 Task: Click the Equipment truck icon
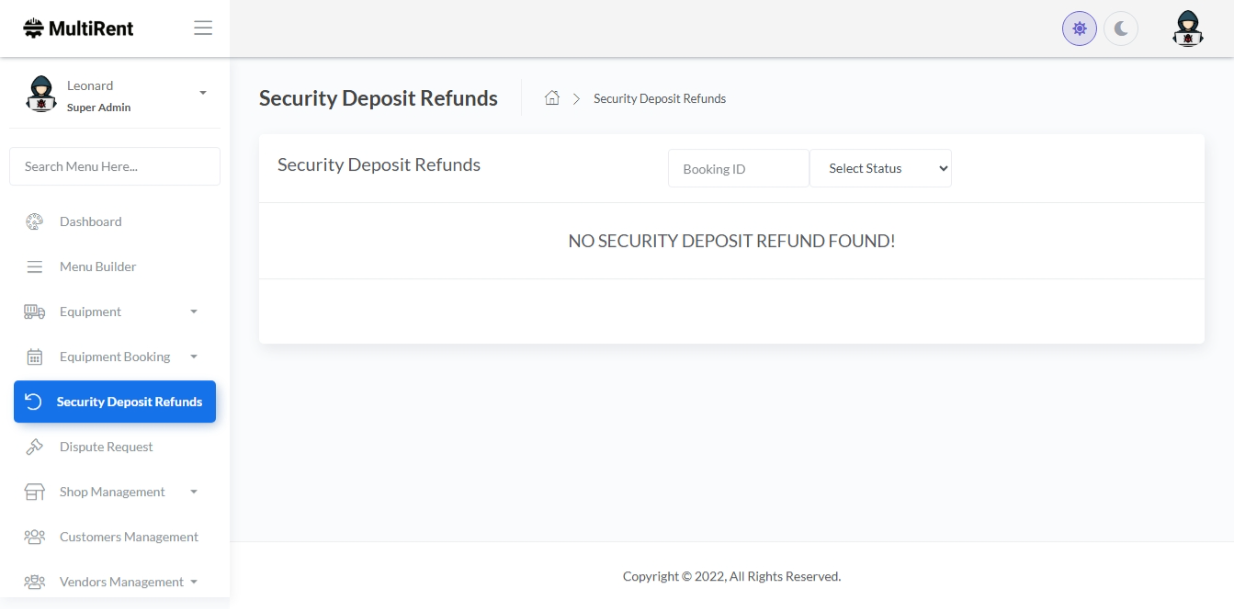[x=34, y=312]
